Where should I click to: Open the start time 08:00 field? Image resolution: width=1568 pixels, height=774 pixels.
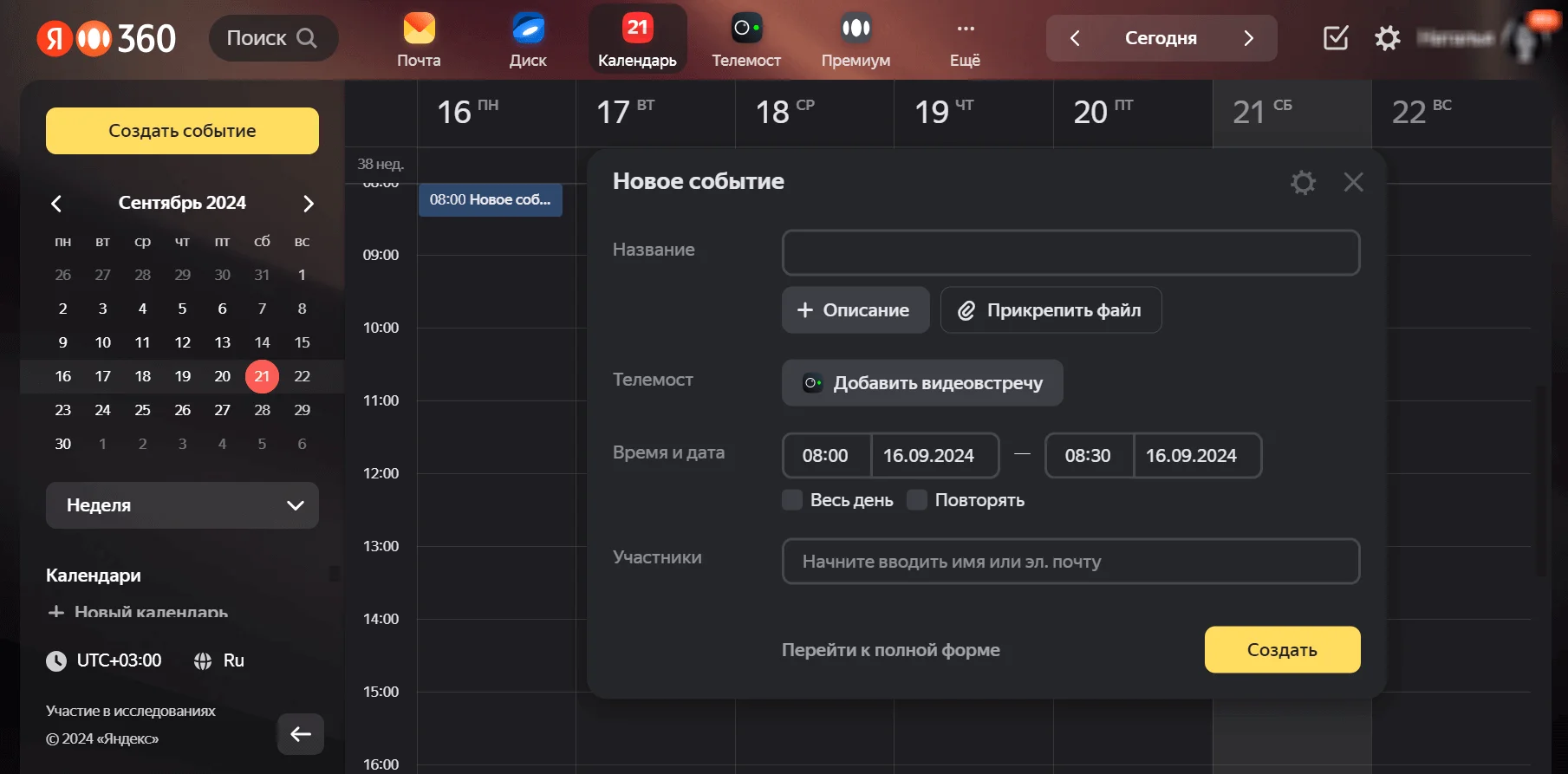point(825,456)
